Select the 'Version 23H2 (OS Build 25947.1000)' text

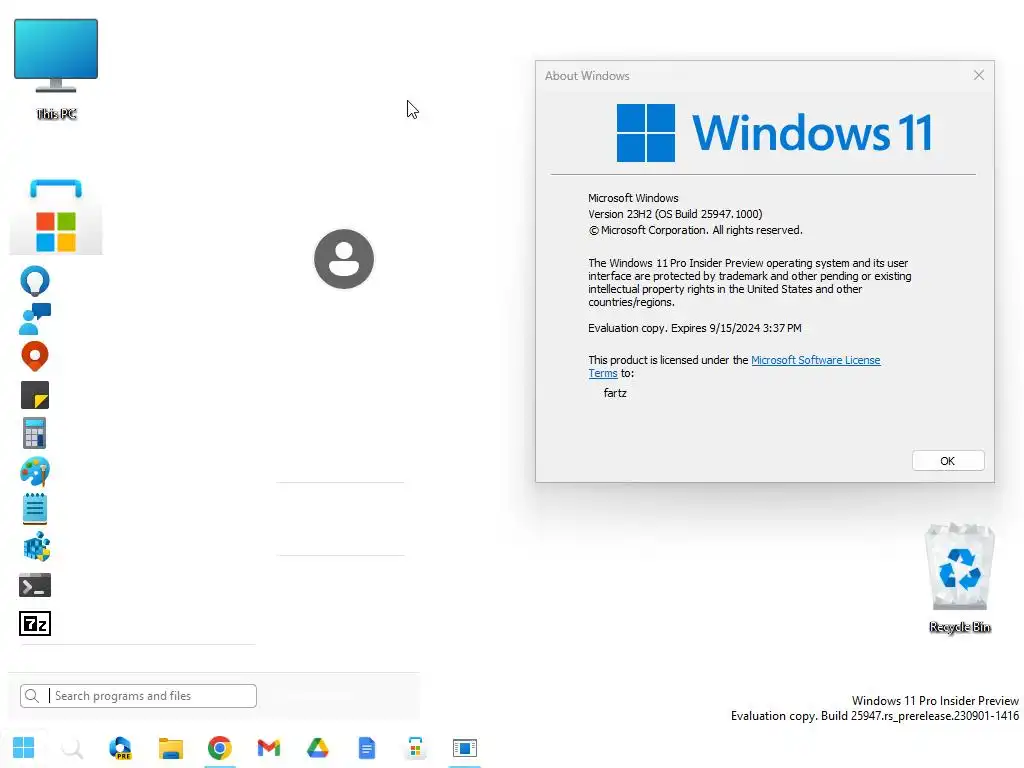click(675, 214)
